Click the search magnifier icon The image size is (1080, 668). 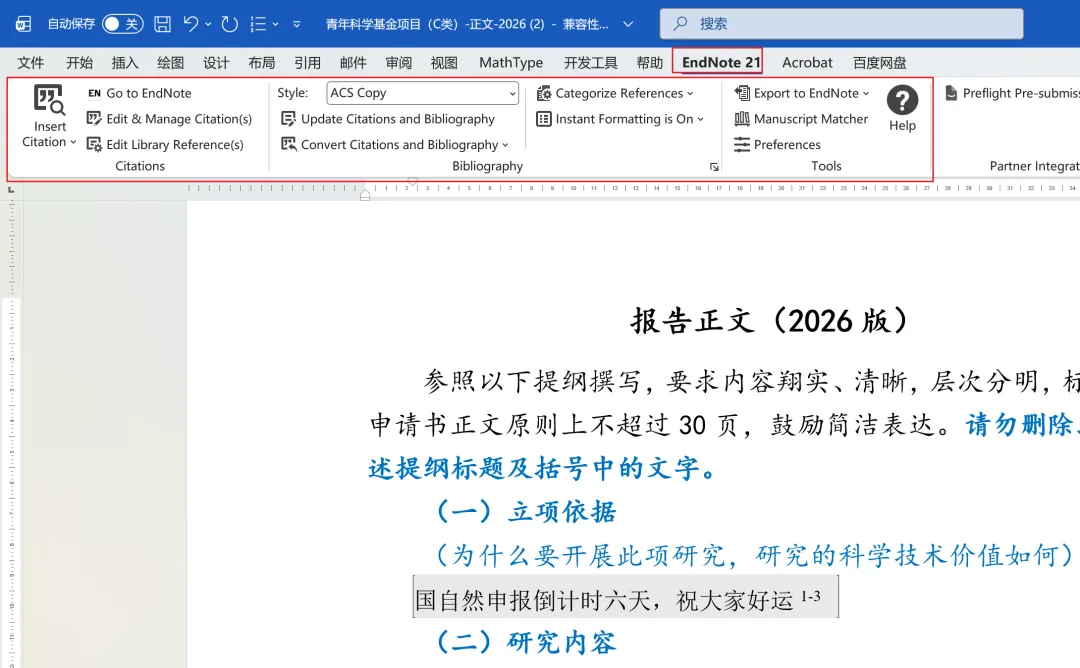[x=680, y=23]
